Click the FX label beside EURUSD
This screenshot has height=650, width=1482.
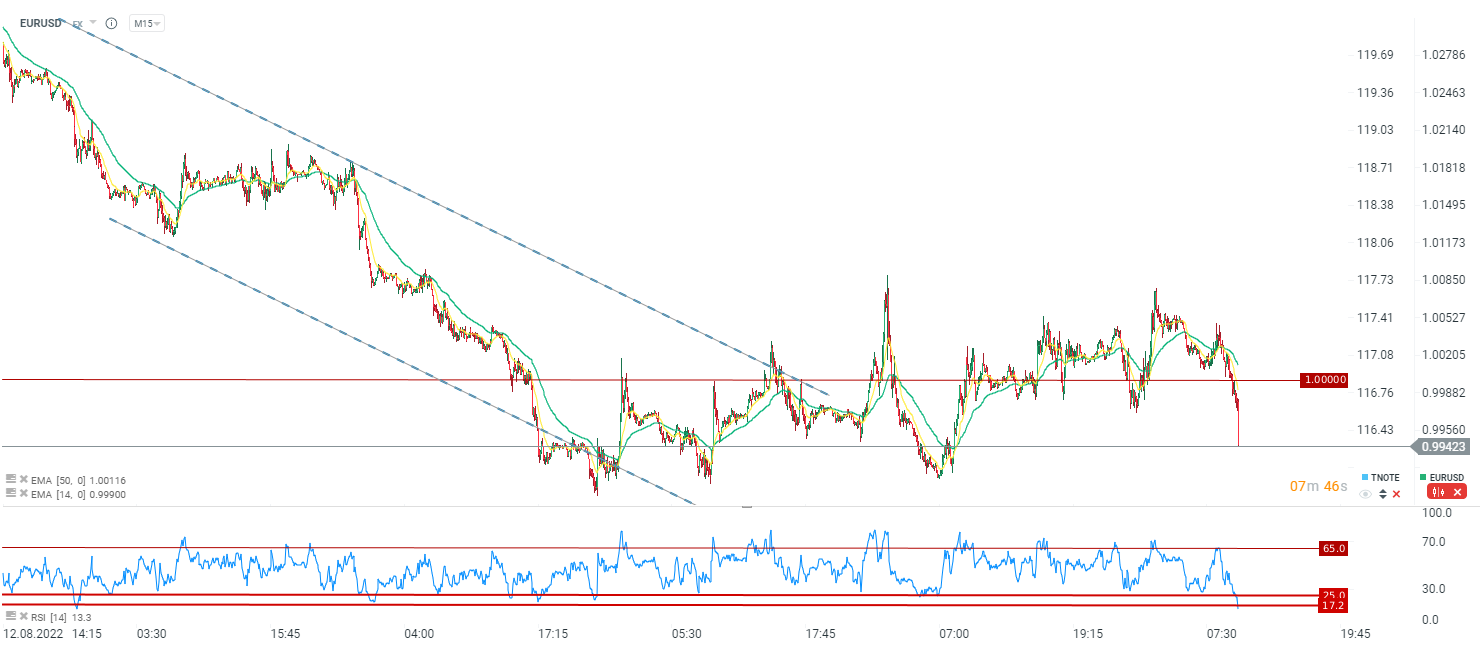pos(78,24)
